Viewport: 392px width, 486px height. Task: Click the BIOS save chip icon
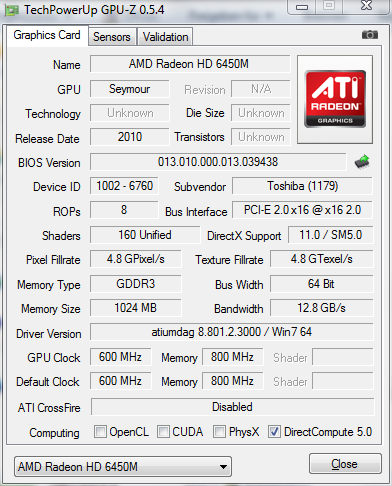pyautogui.click(x=362, y=162)
